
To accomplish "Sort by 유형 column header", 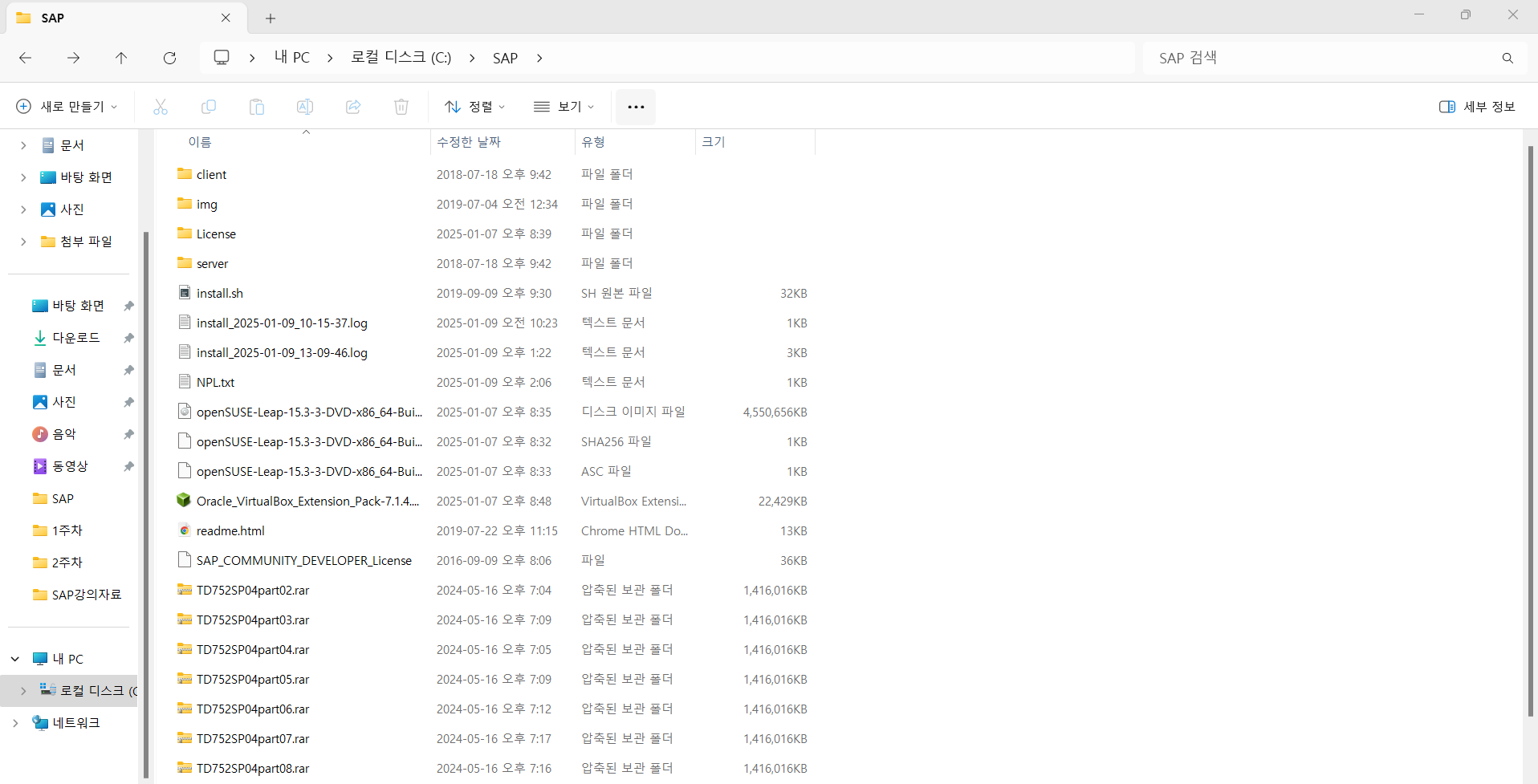I will coord(593,142).
